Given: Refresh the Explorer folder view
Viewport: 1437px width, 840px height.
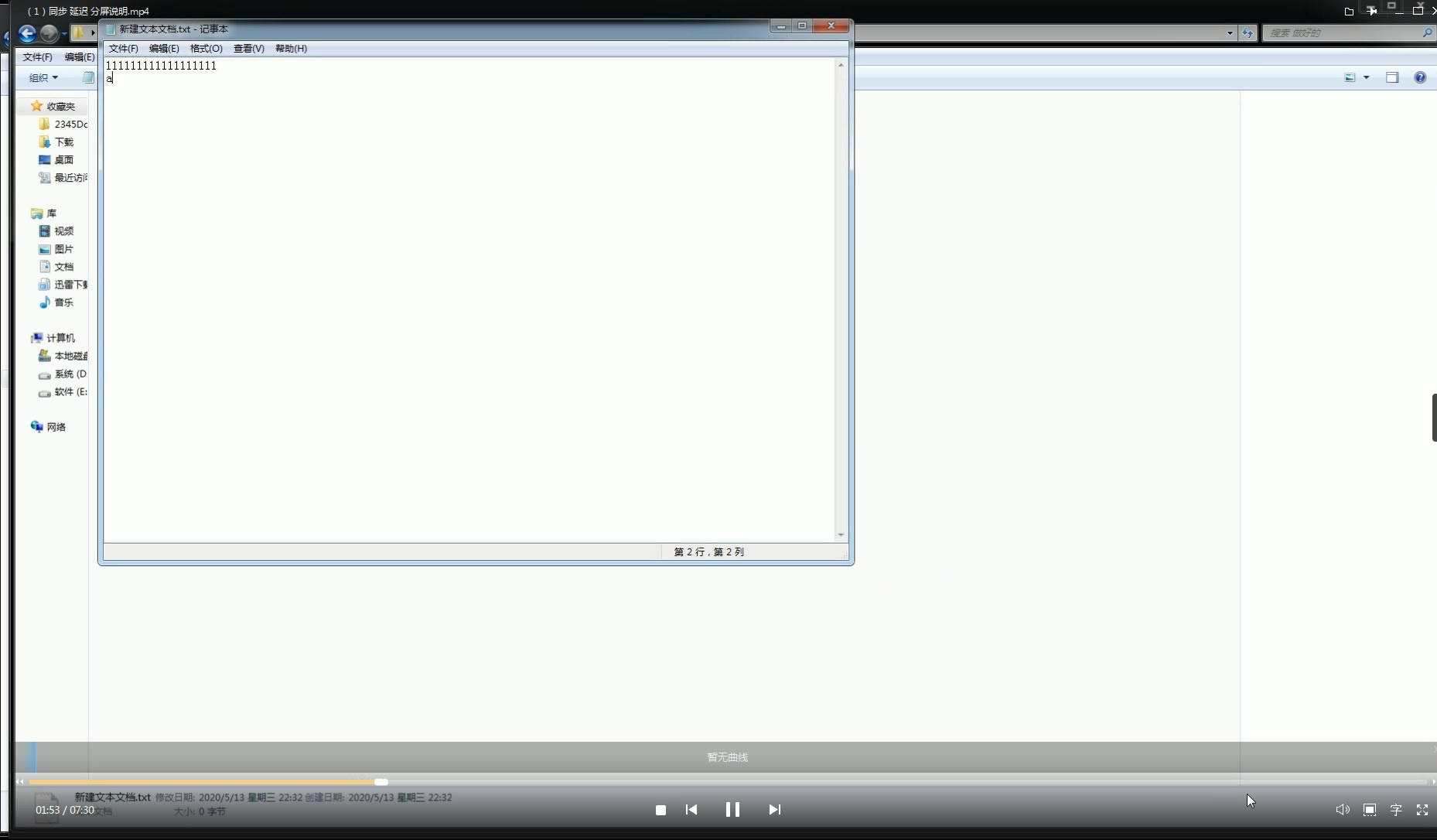Looking at the screenshot, I should [1247, 32].
